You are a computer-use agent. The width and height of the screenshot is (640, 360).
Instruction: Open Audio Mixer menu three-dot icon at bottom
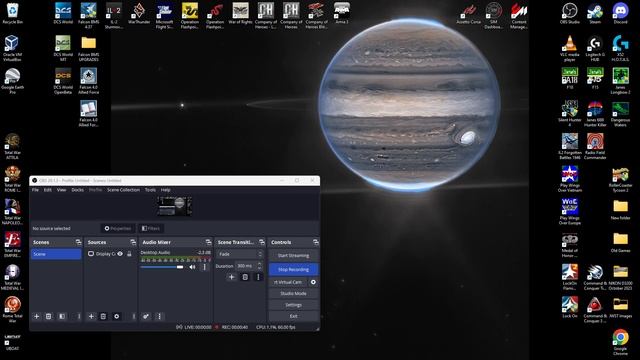pyautogui.click(x=159, y=316)
